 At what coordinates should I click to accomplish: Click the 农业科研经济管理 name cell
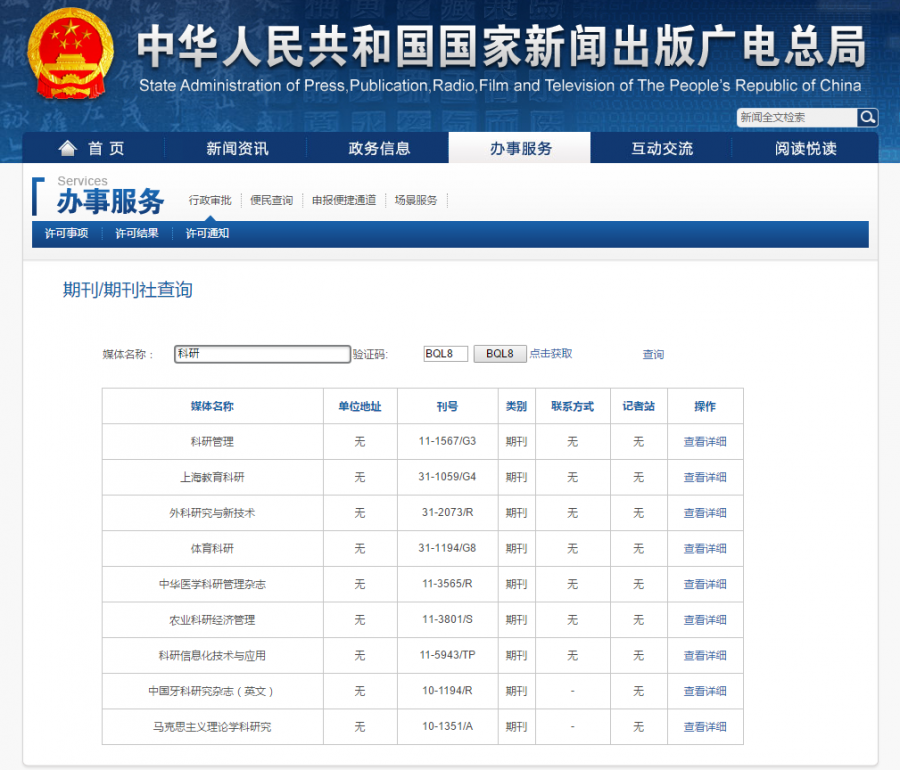point(212,620)
